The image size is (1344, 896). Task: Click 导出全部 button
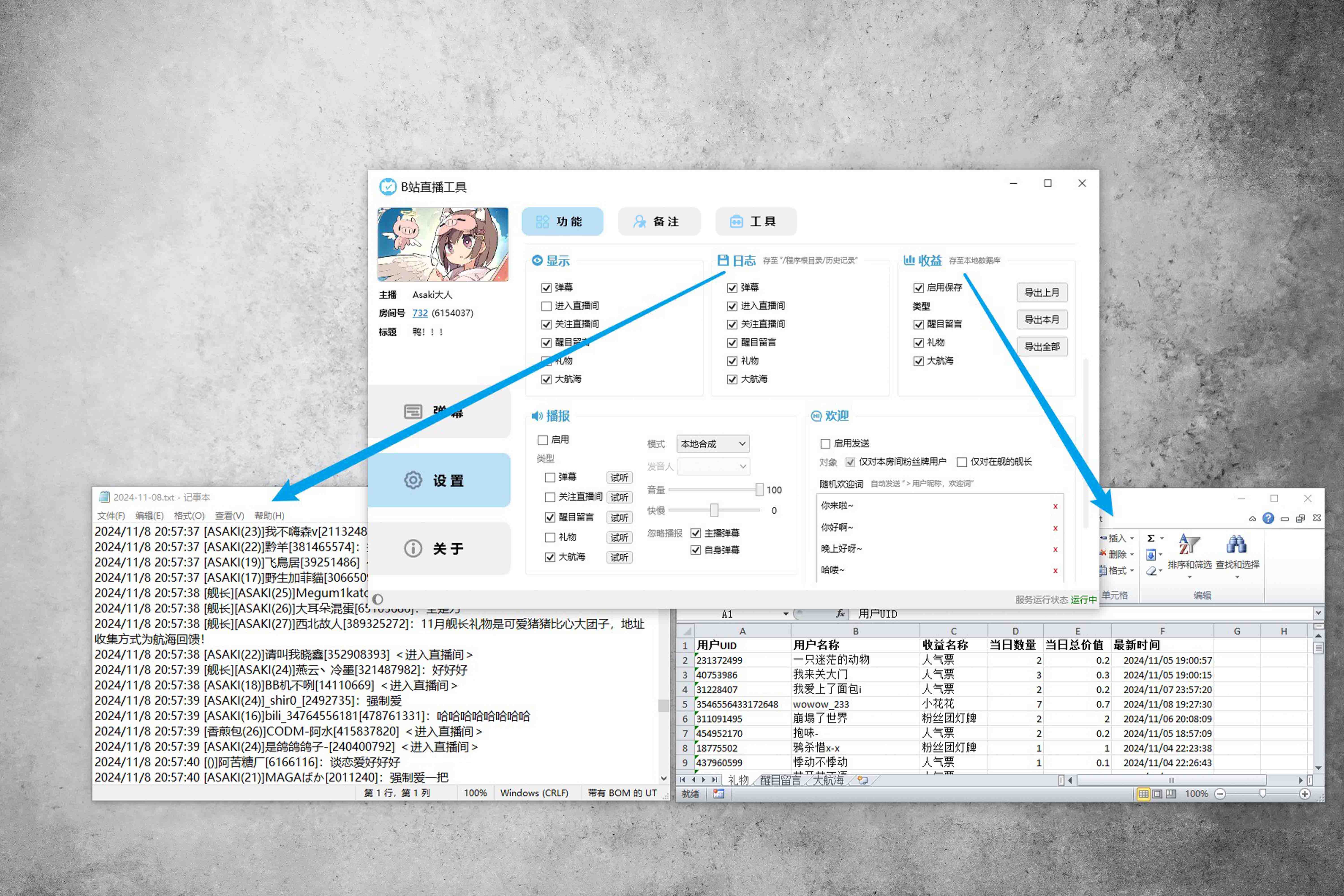[x=1042, y=346]
